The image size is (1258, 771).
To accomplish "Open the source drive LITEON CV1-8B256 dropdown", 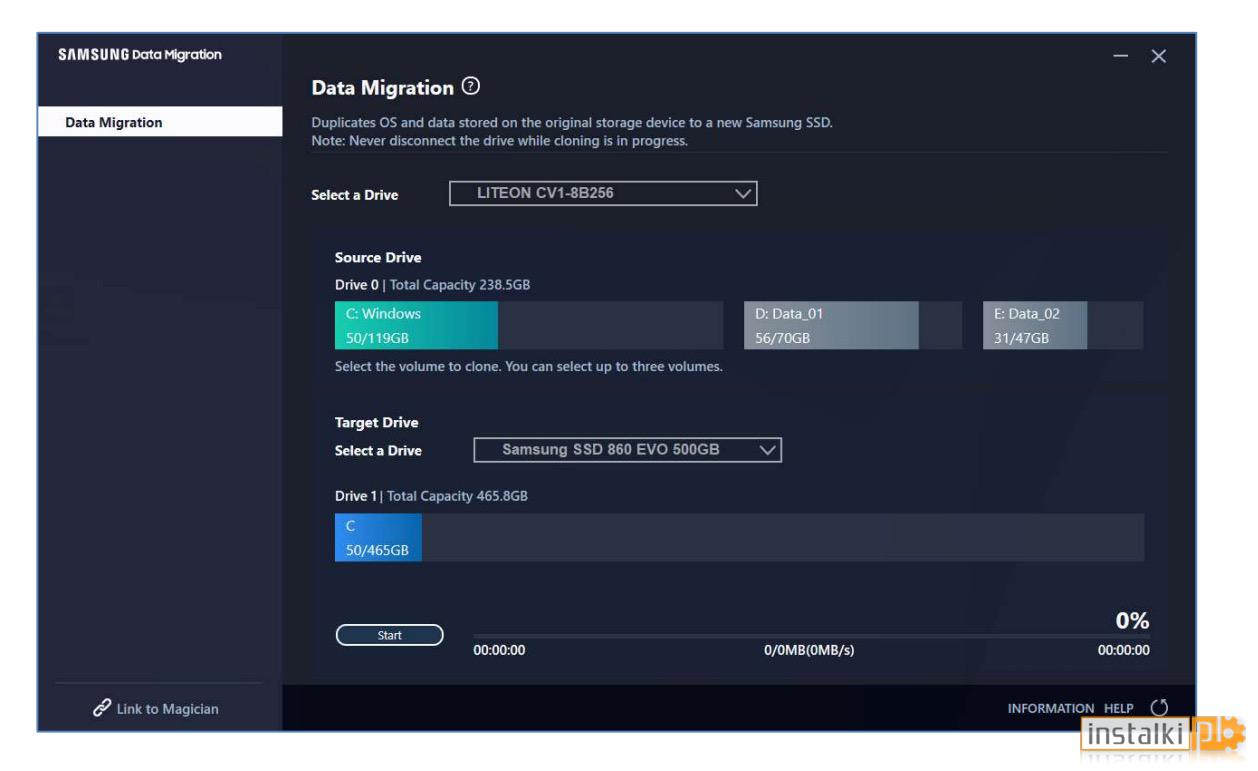I will tap(603, 194).
